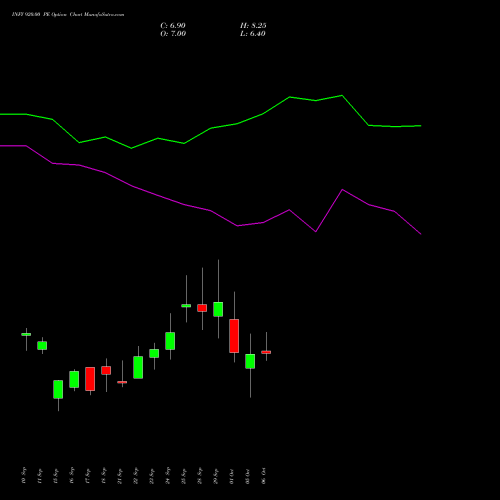
Task: Click the close value 'C: 6.90'
Action: (x=173, y=26)
